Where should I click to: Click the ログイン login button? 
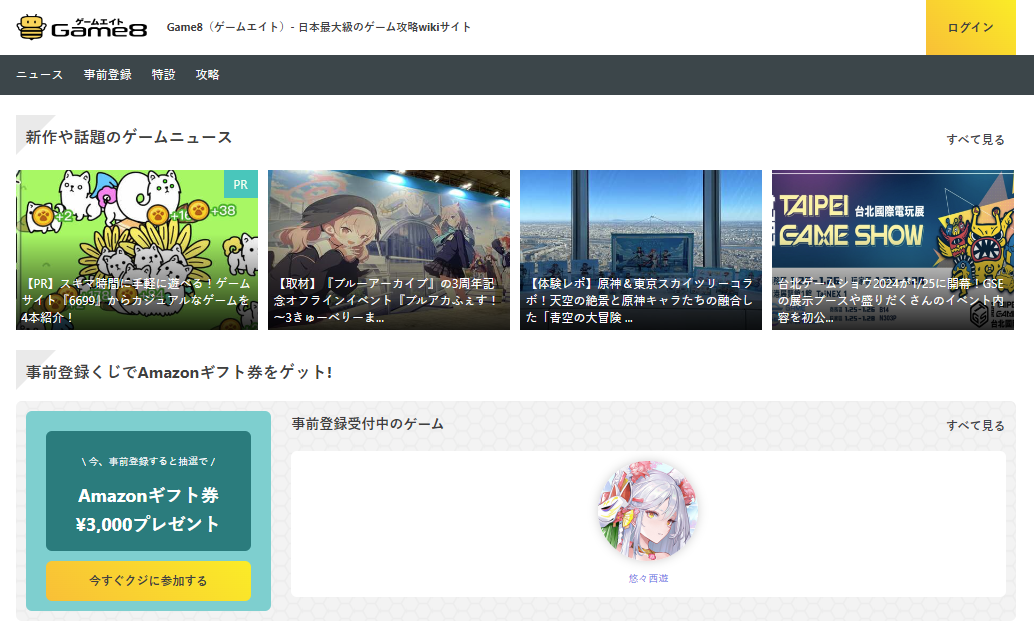(970, 27)
